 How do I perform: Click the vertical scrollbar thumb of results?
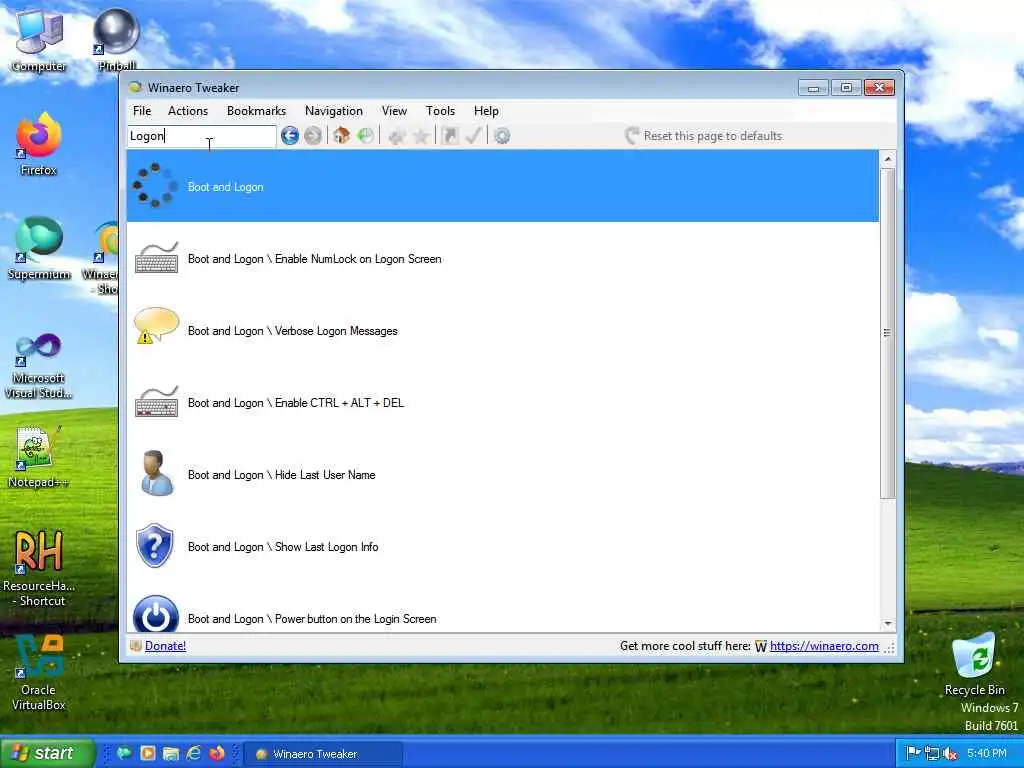pos(888,333)
